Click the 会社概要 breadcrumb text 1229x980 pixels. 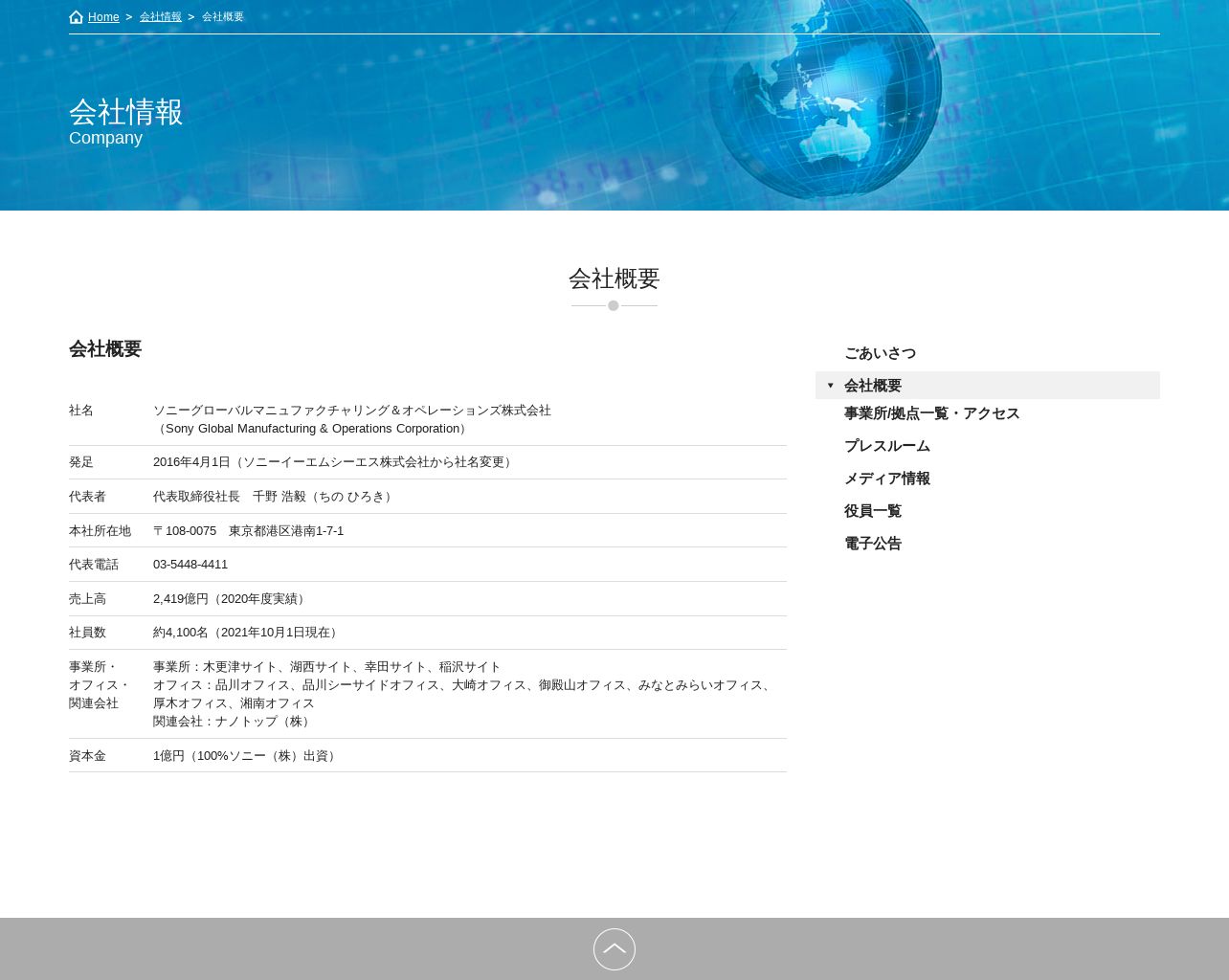pyautogui.click(x=223, y=17)
